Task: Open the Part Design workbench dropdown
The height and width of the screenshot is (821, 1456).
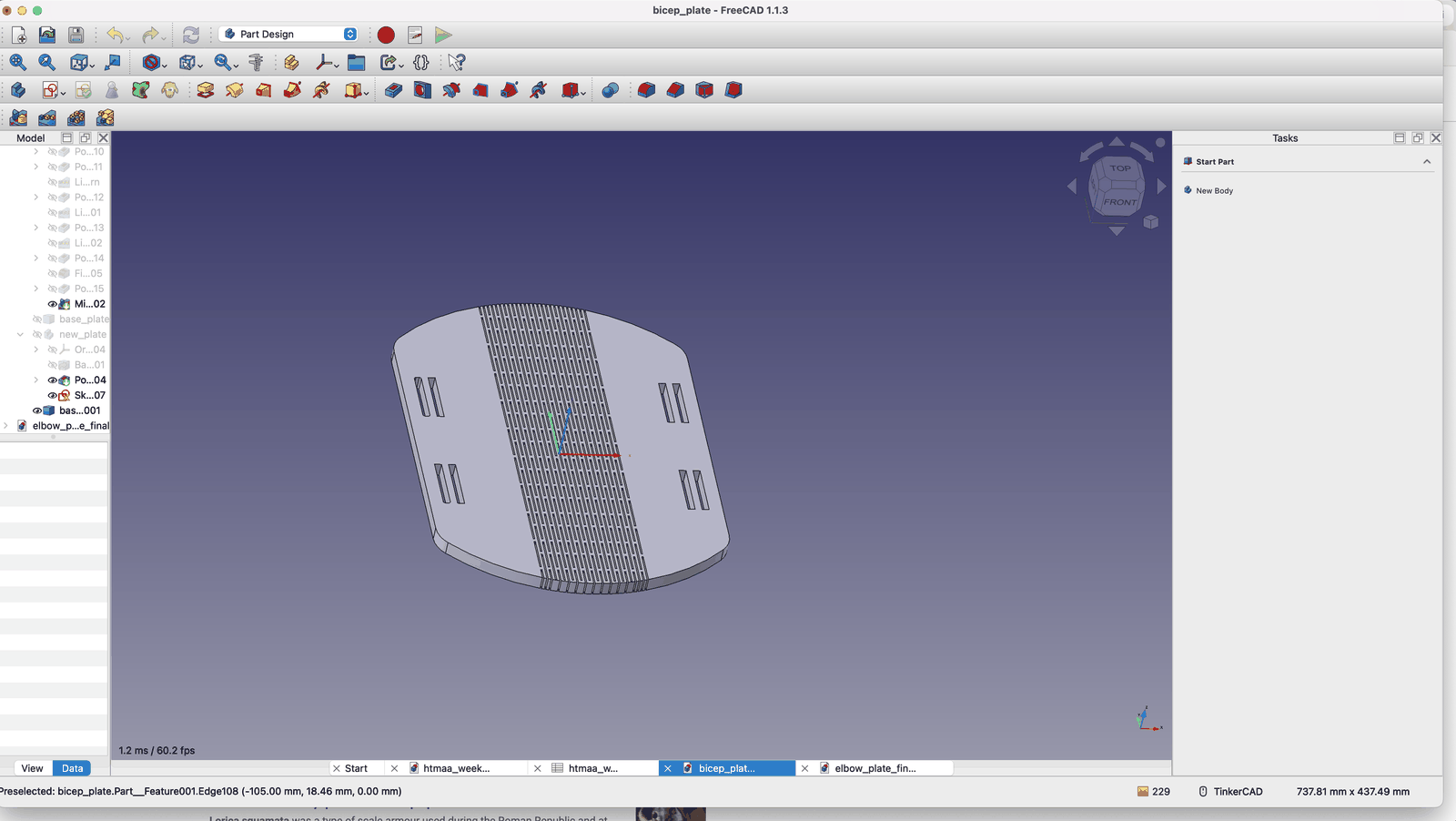Action: 289,34
